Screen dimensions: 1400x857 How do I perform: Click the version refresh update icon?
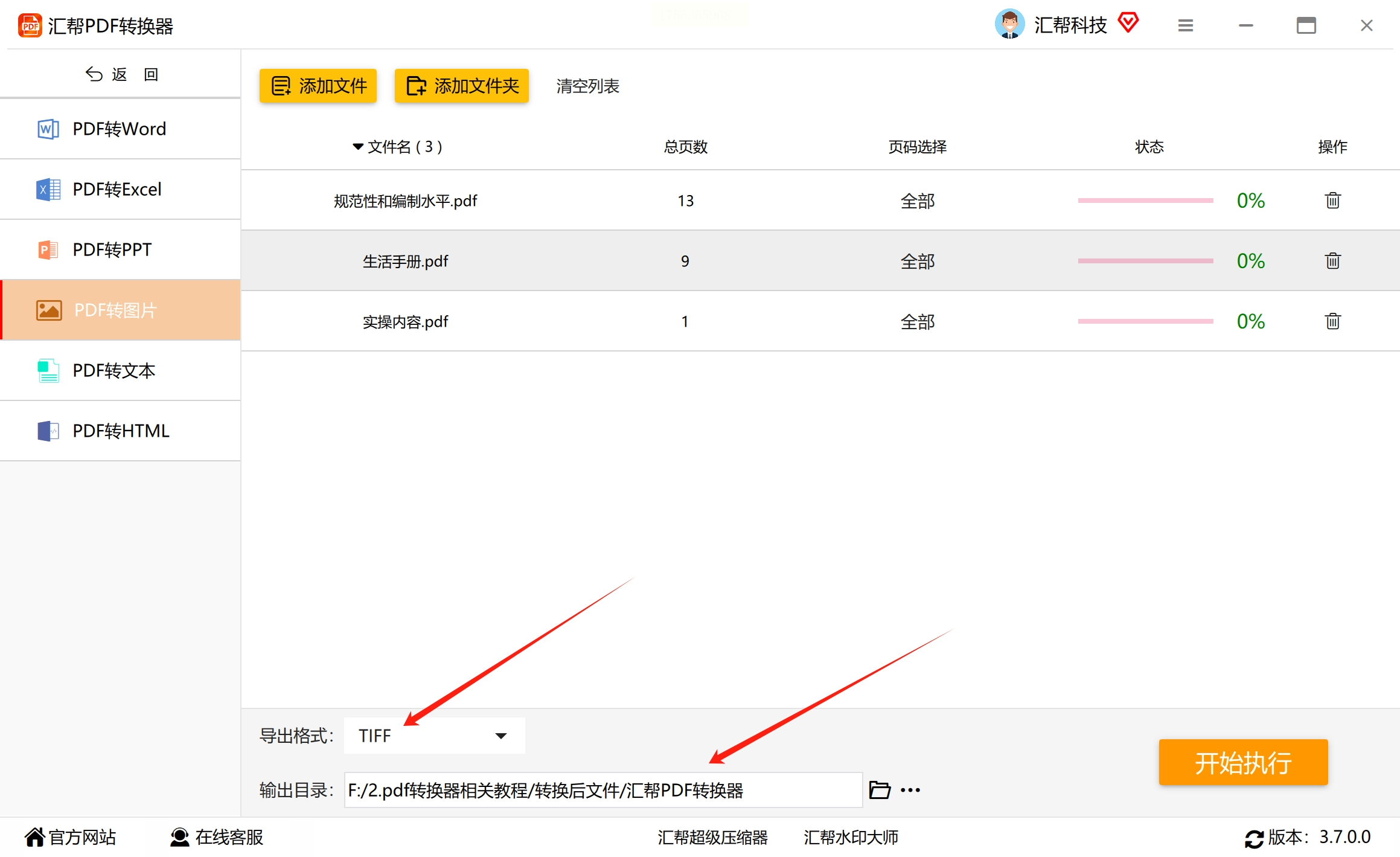click(1254, 838)
